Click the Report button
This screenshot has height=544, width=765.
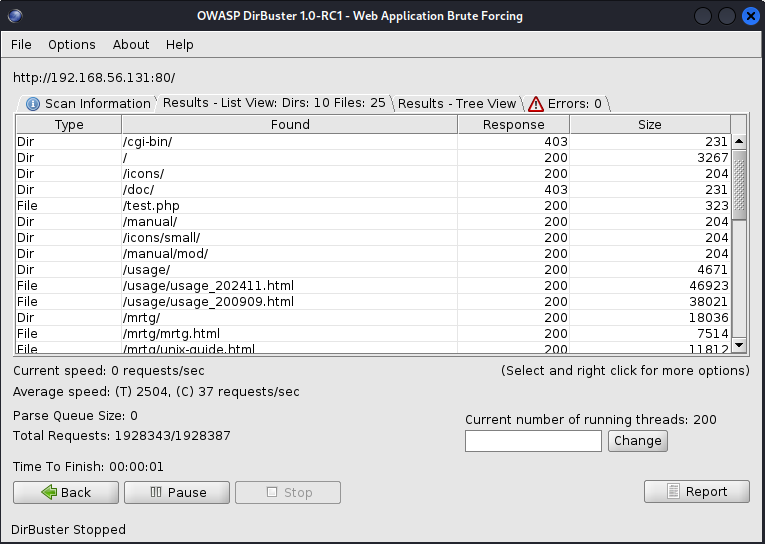(697, 491)
